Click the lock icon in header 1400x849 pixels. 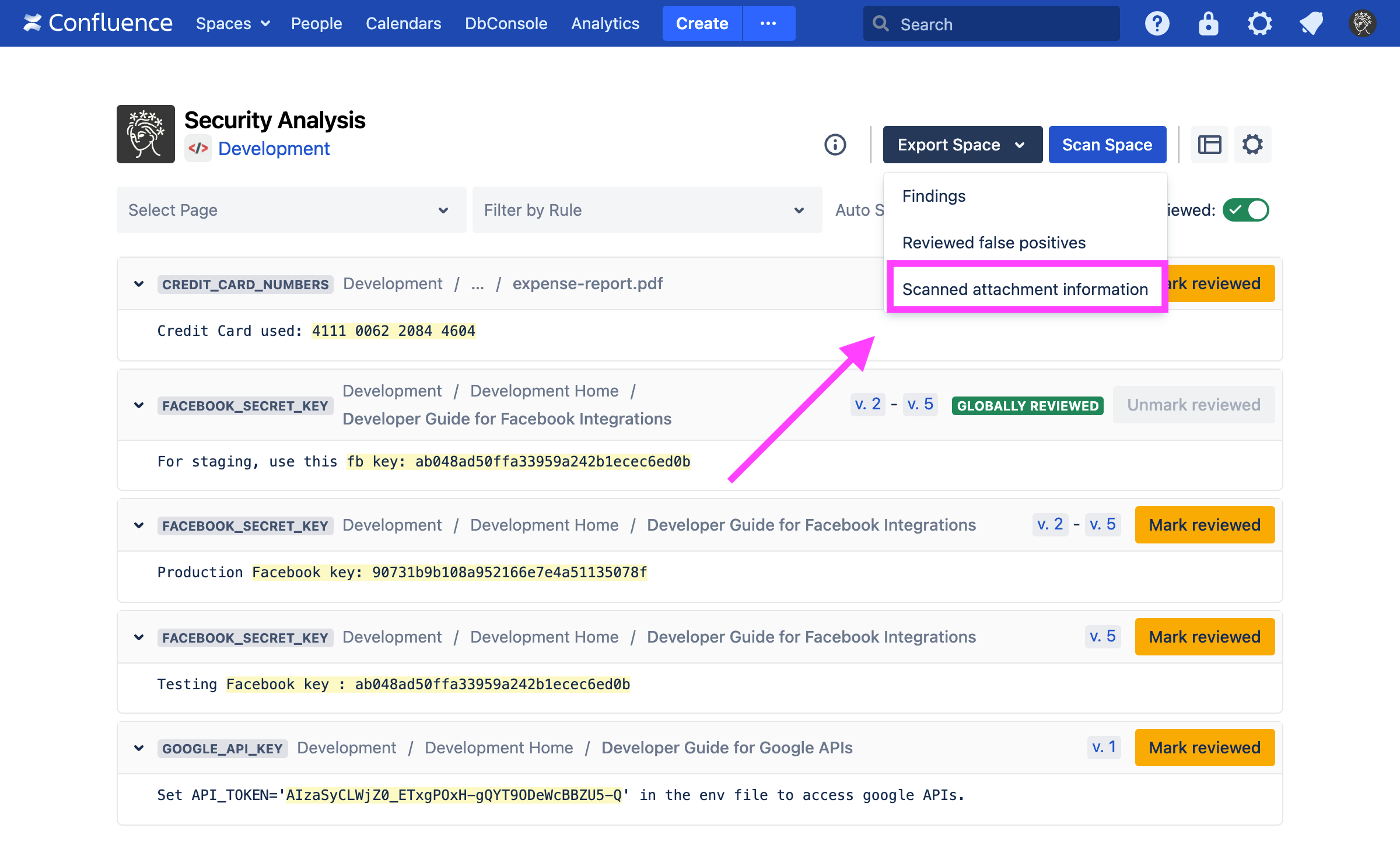(1208, 24)
